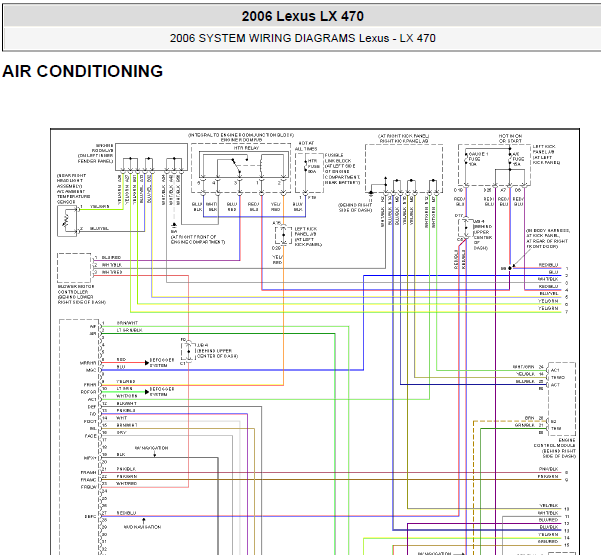Click the "HOT IN ON OR START" label
The height and width of the screenshot is (555, 601).
(x=510, y=138)
